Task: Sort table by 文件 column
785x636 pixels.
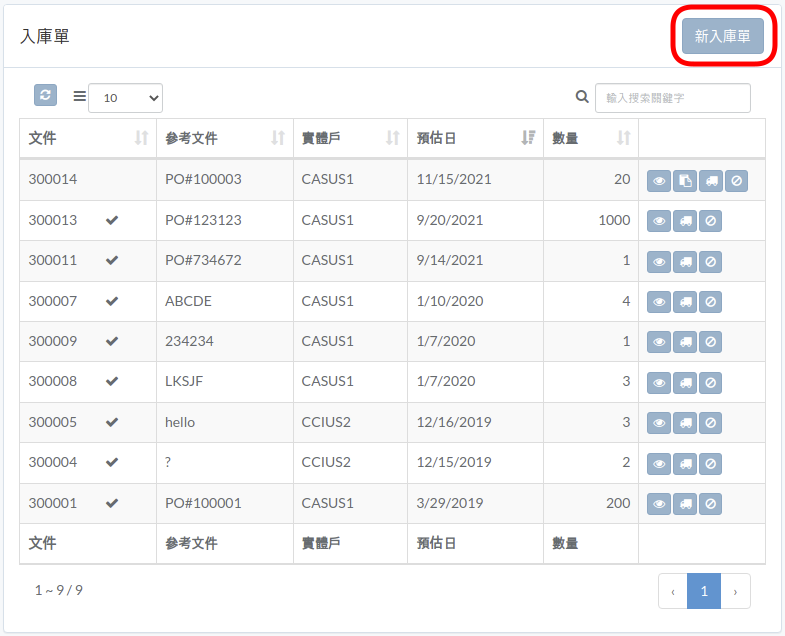Action: pyautogui.click(x=88, y=138)
